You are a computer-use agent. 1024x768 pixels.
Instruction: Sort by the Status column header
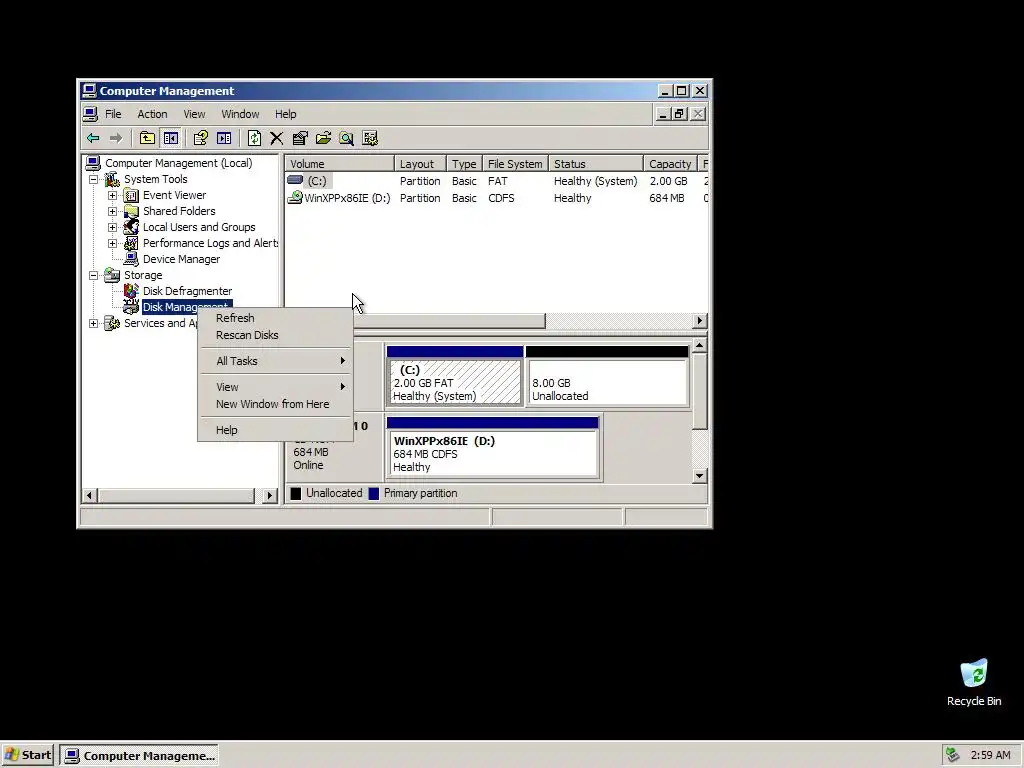[x=595, y=163]
